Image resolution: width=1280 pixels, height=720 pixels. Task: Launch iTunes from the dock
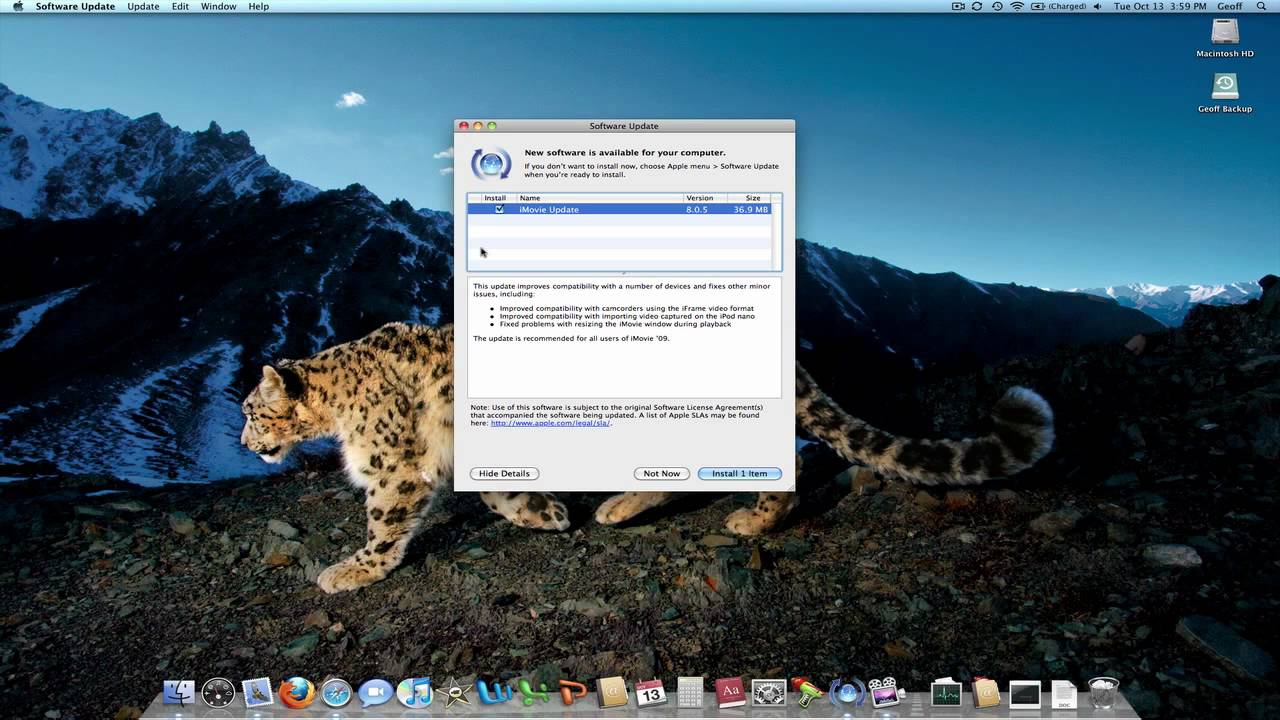413,692
